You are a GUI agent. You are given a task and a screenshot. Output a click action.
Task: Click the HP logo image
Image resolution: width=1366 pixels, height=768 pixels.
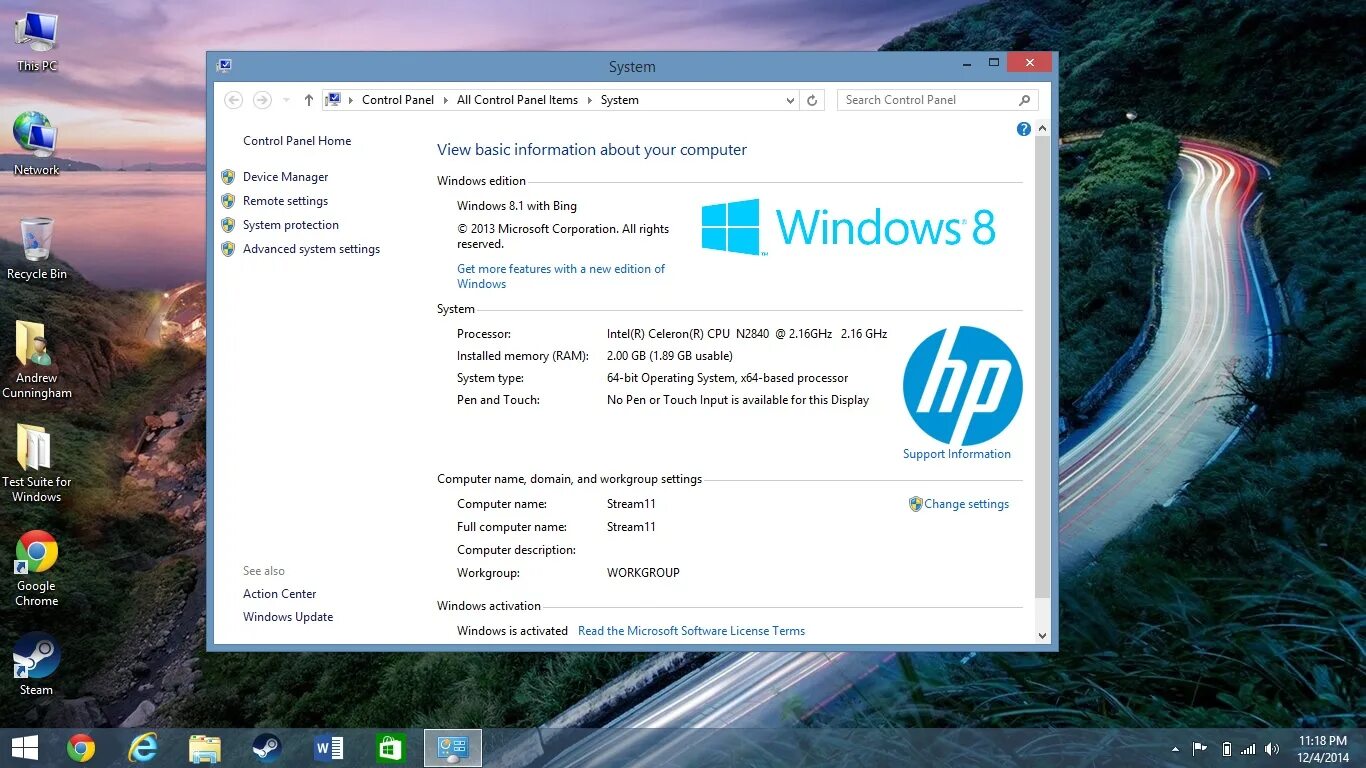point(962,386)
